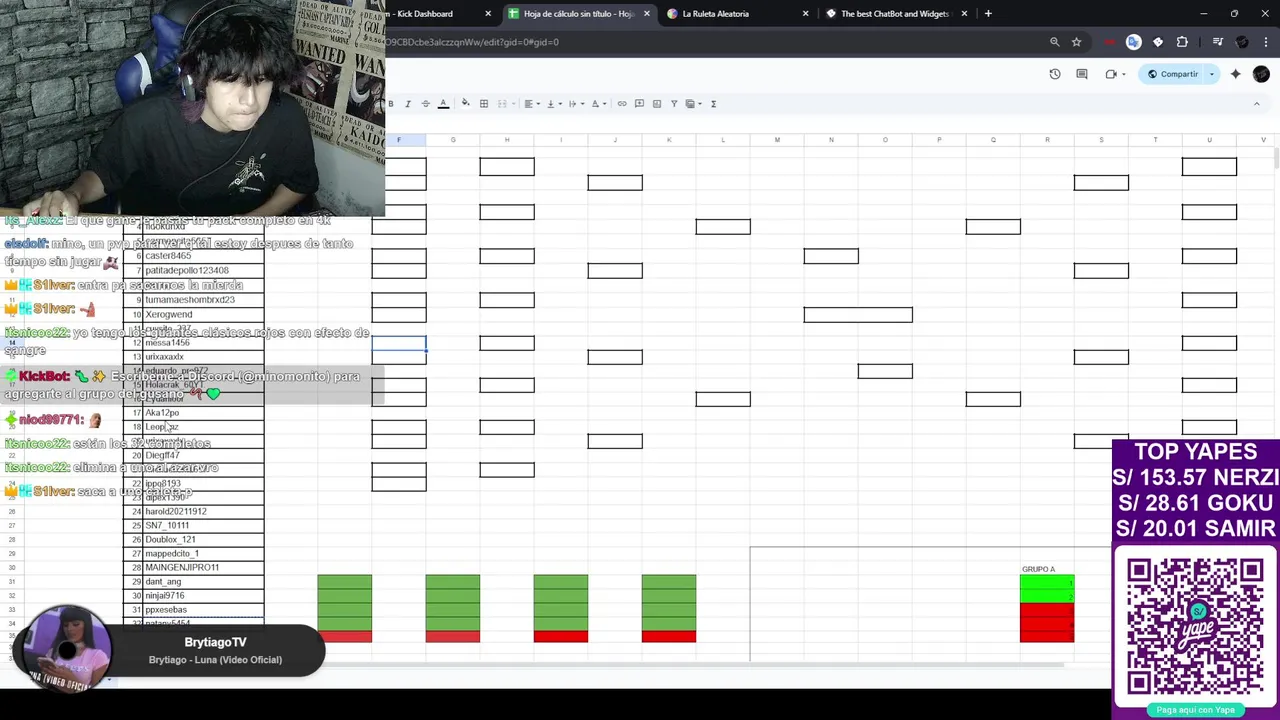Select column R header

tap(1047, 140)
